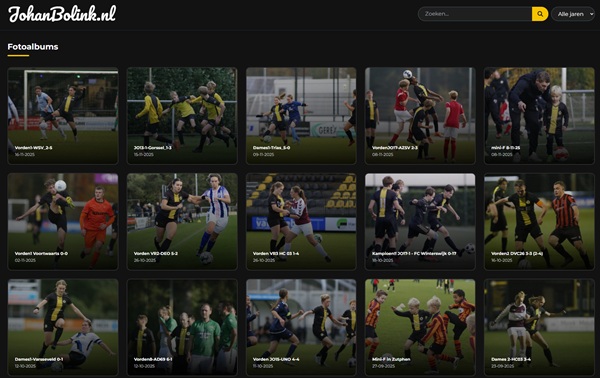Focus the Zoeken search field
The image size is (600, 378).
[x=475, y=14]
